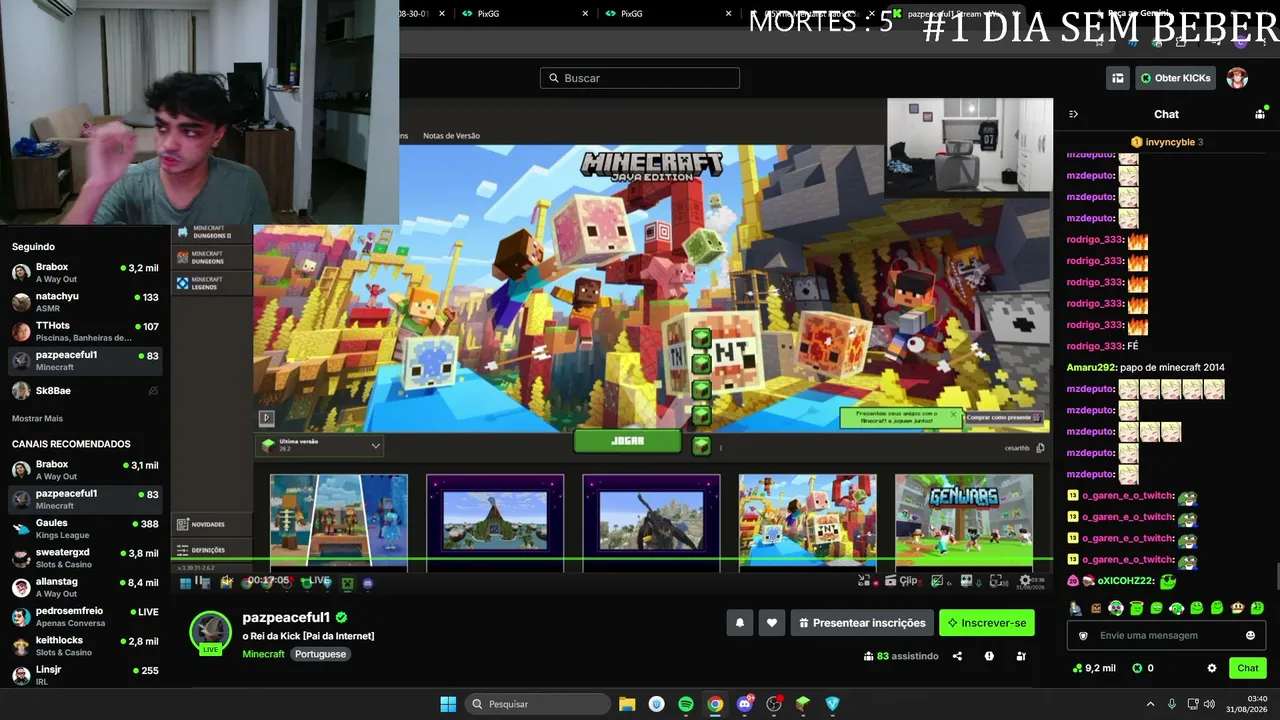Viewport: 1280px width, 720px height.
Task: Select Minecraft Legends in the launcher sidebar
Action: point(211,283)
